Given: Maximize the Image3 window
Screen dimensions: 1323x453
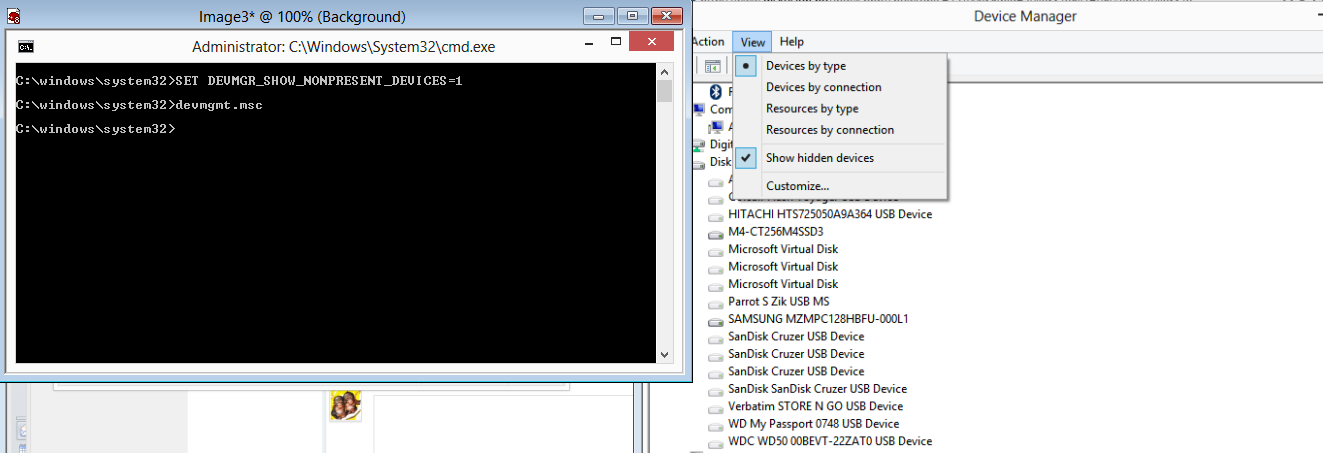Looking at the screenshot, I should (x=631, y=15).
